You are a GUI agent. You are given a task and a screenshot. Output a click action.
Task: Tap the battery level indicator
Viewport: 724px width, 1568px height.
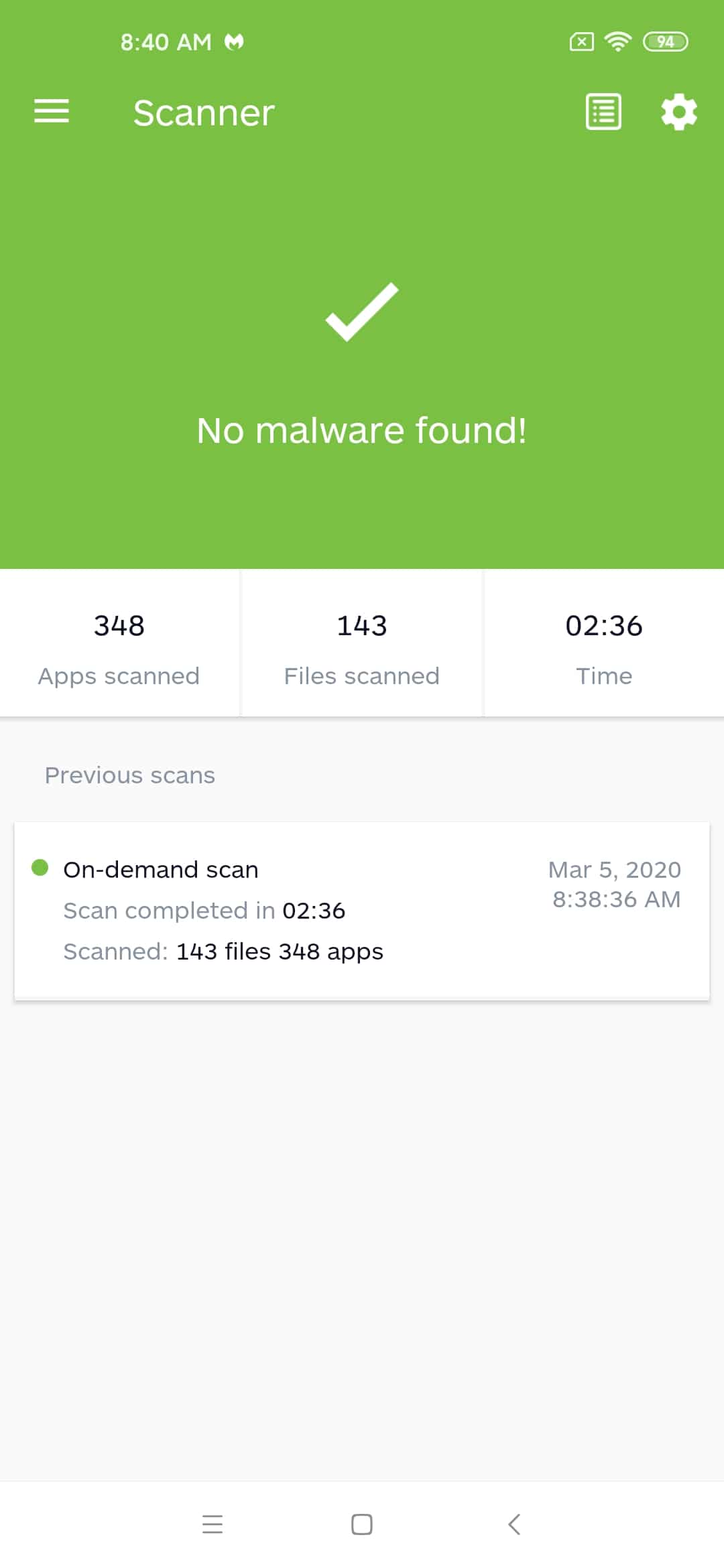[x=665, y=42]
